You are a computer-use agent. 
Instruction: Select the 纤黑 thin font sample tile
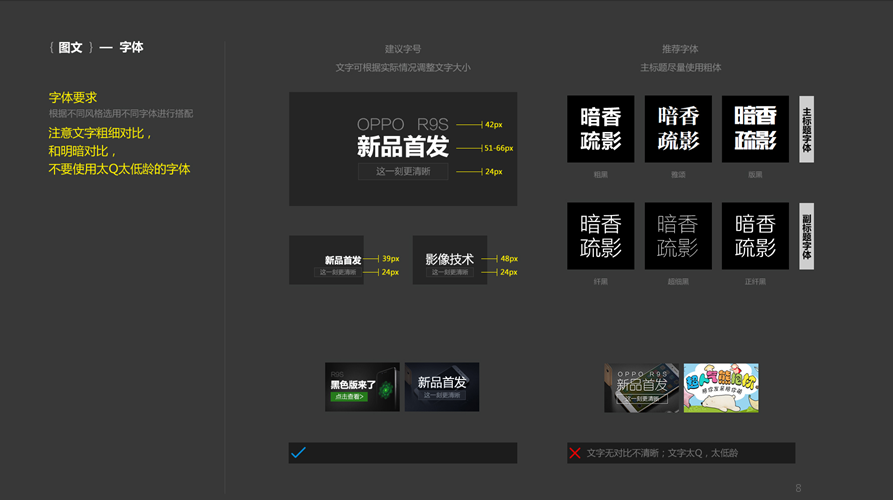[x=601, y=236]
